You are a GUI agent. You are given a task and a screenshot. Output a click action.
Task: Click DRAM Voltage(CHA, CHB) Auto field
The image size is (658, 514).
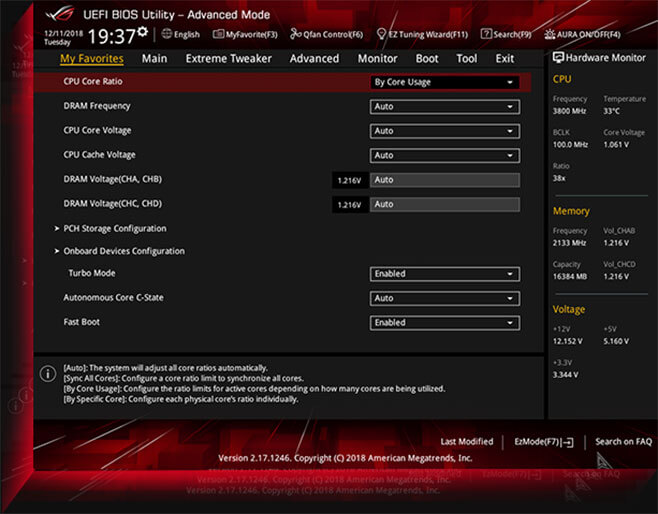point(444,180)
